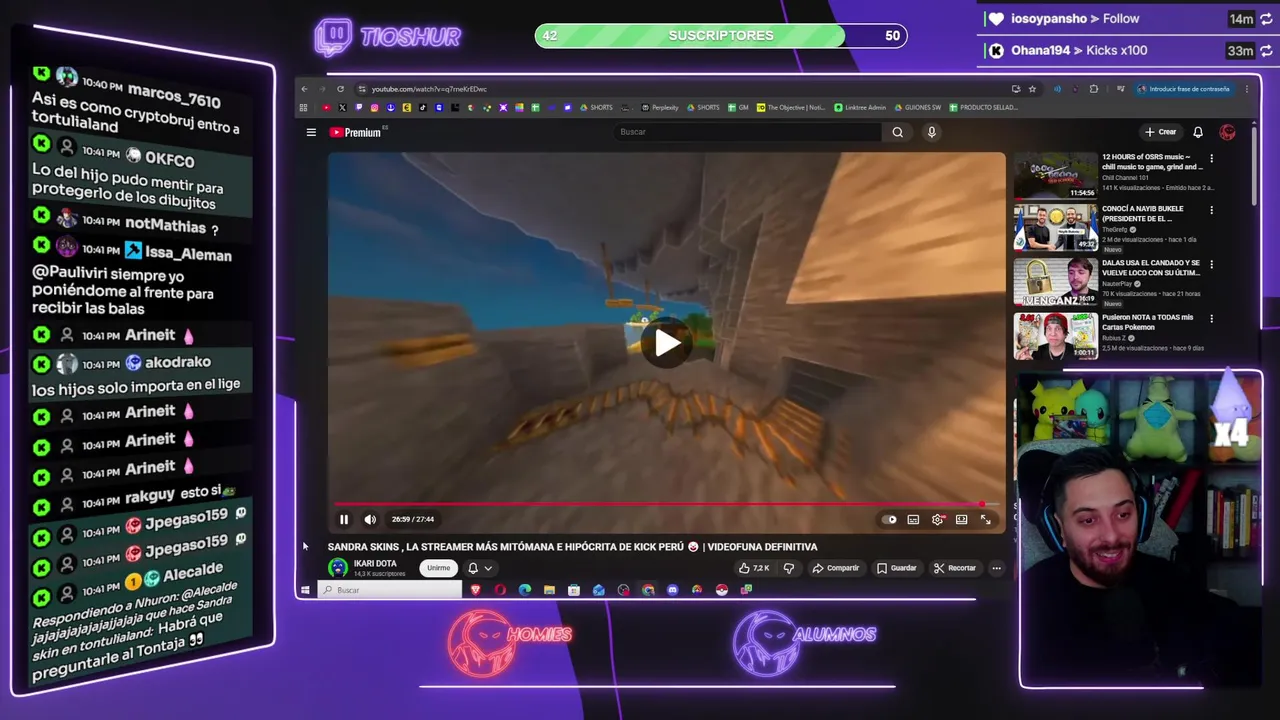The width and height of the screenshot is (1280, 720).
Task: Start voice search with the microphone icon
Action: [x=931, y=132]
